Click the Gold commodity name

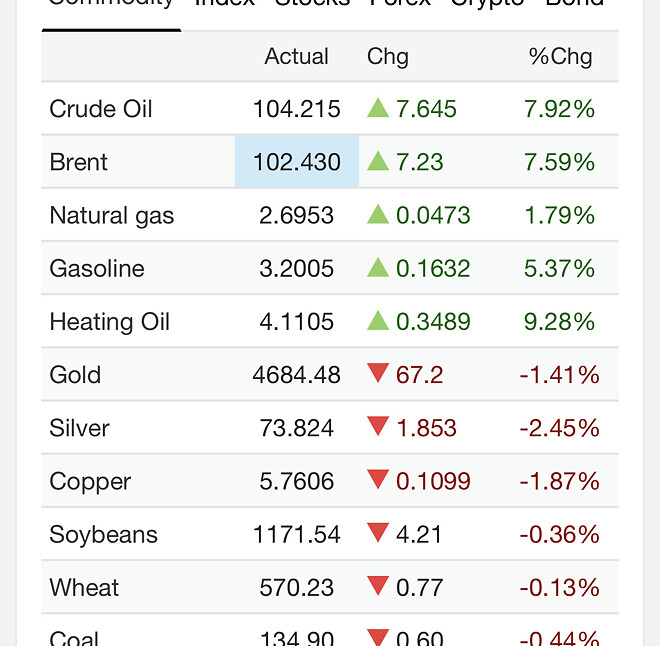75,375
